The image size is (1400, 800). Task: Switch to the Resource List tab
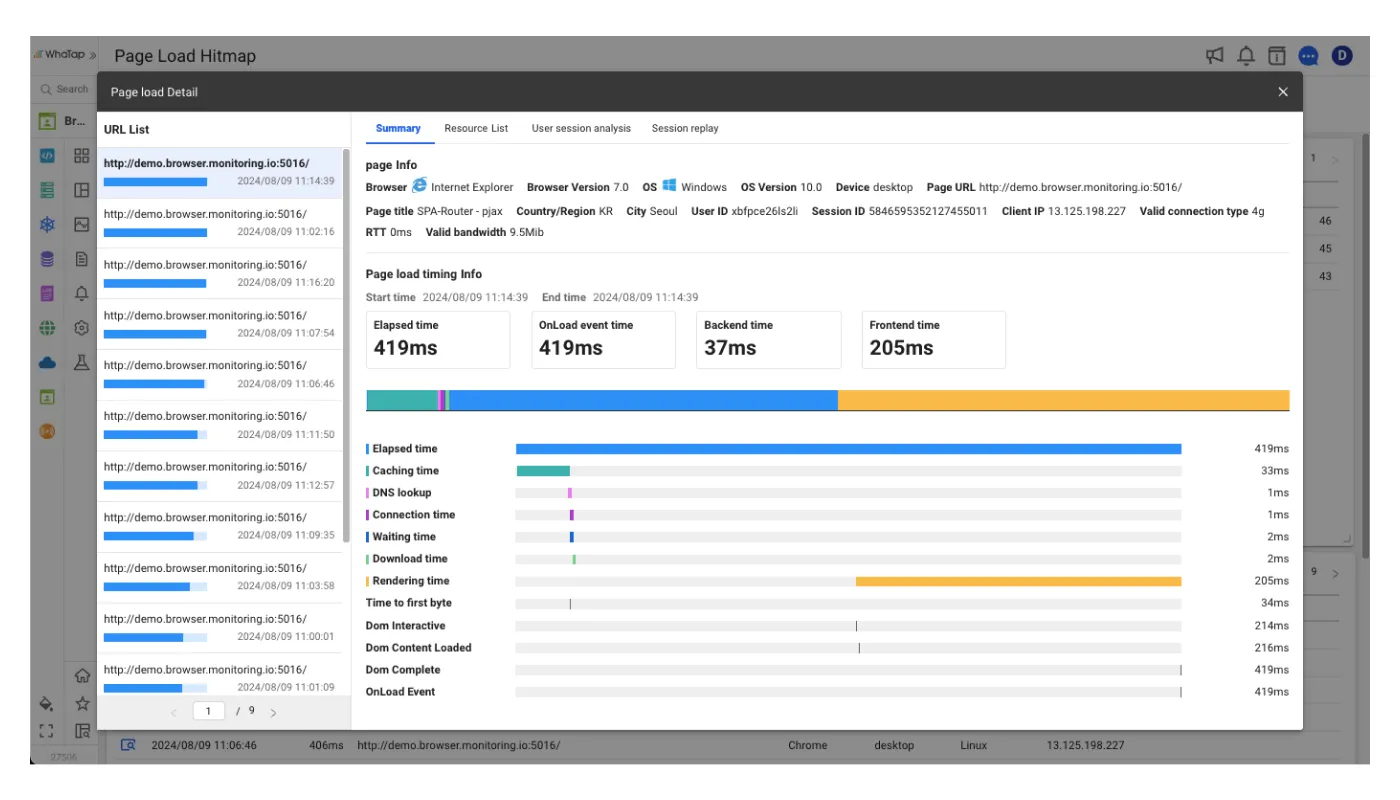[476, 128]
